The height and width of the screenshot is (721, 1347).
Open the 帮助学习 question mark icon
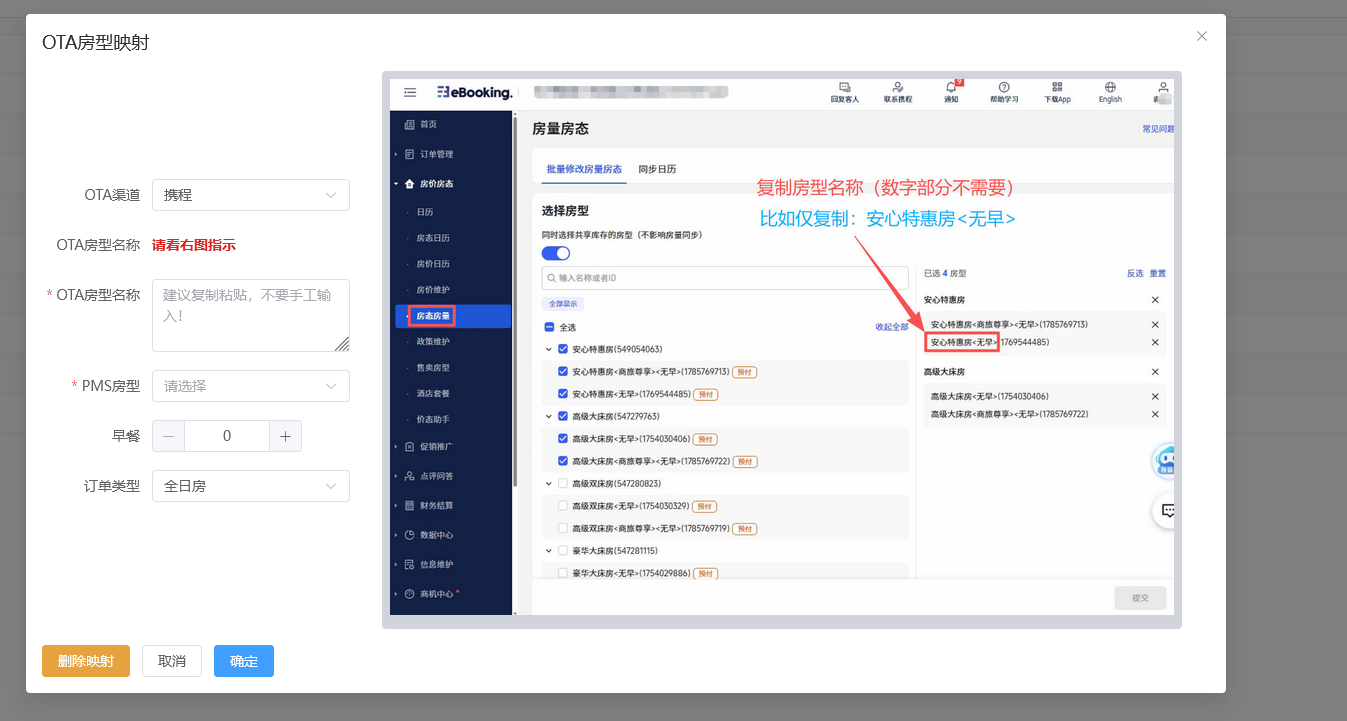[x=1004, y=87]
